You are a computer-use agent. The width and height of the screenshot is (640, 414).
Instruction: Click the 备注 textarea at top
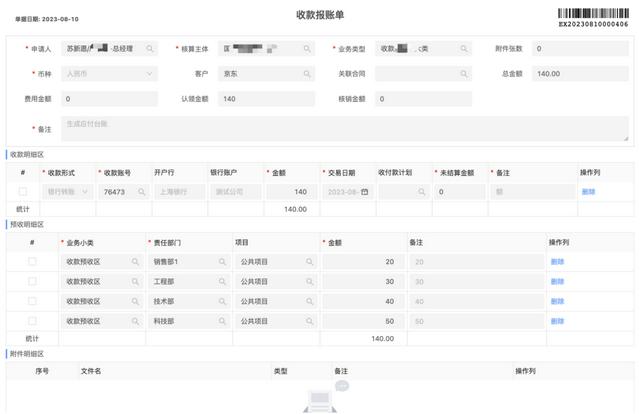345,129
